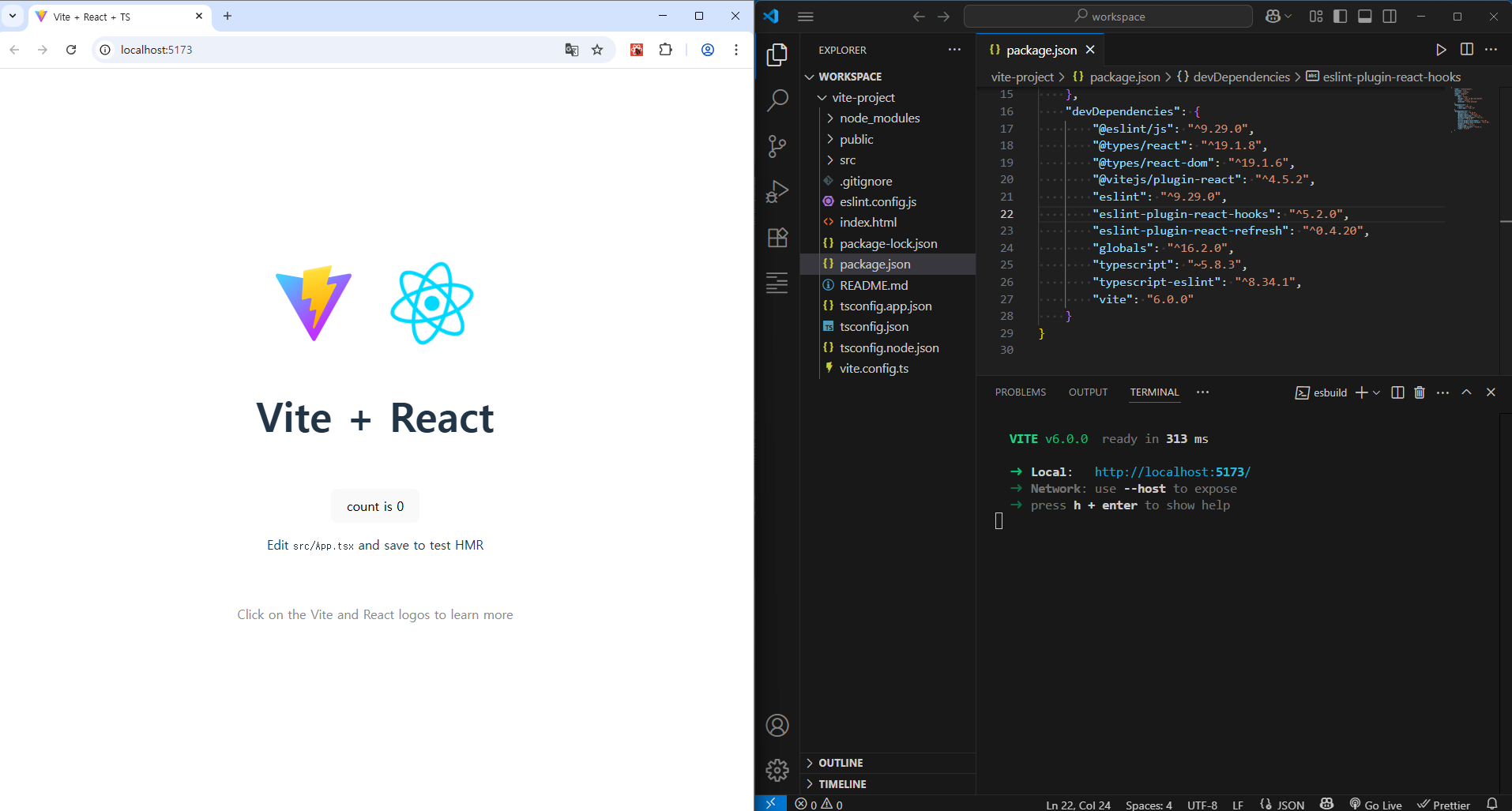Image resolution: width=1512 pixels, height=811 pixels.
Task: Open Chrome profile icon
Action: point(708,50)
